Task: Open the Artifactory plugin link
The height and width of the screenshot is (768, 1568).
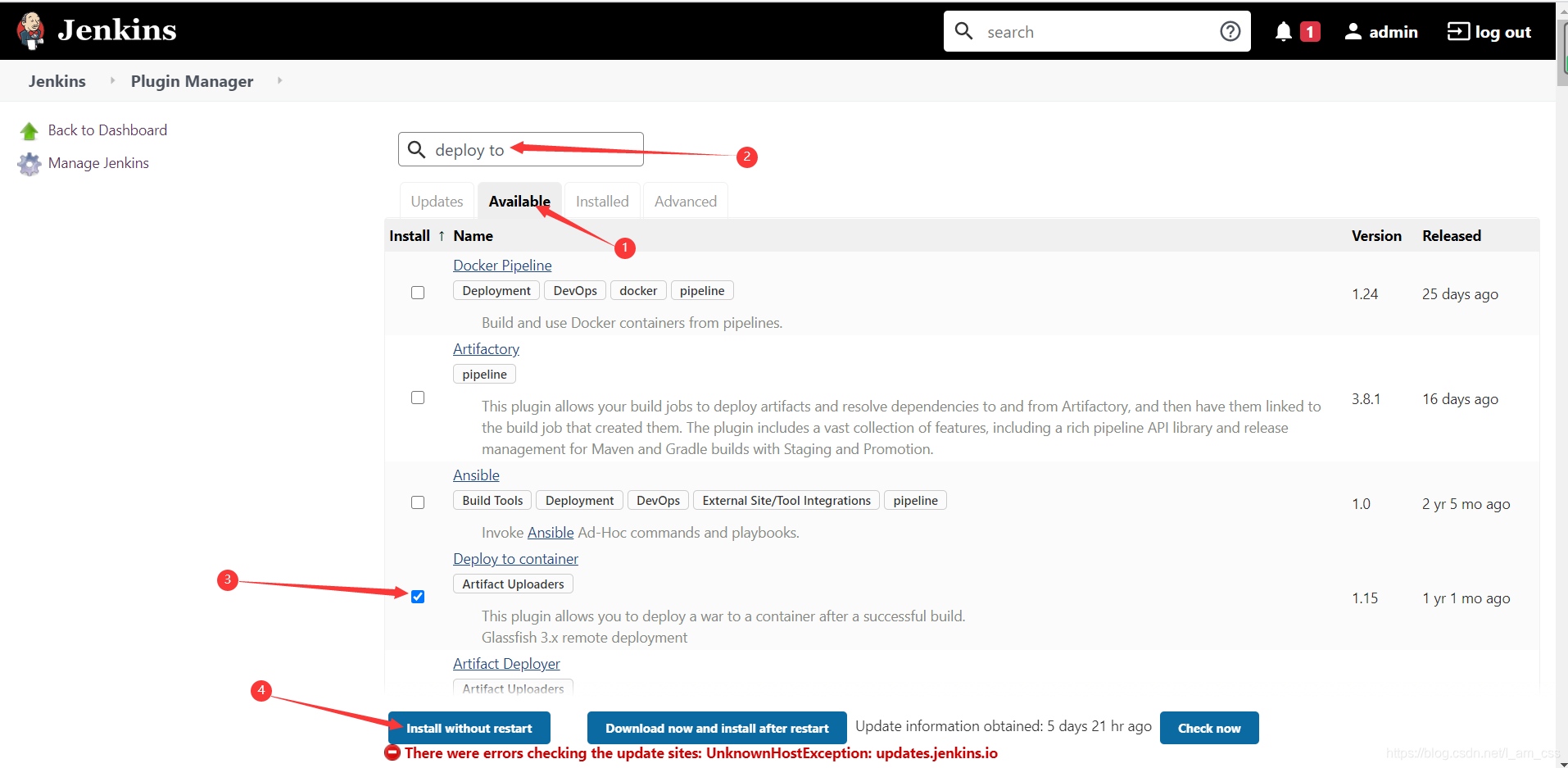Action: 486,349
